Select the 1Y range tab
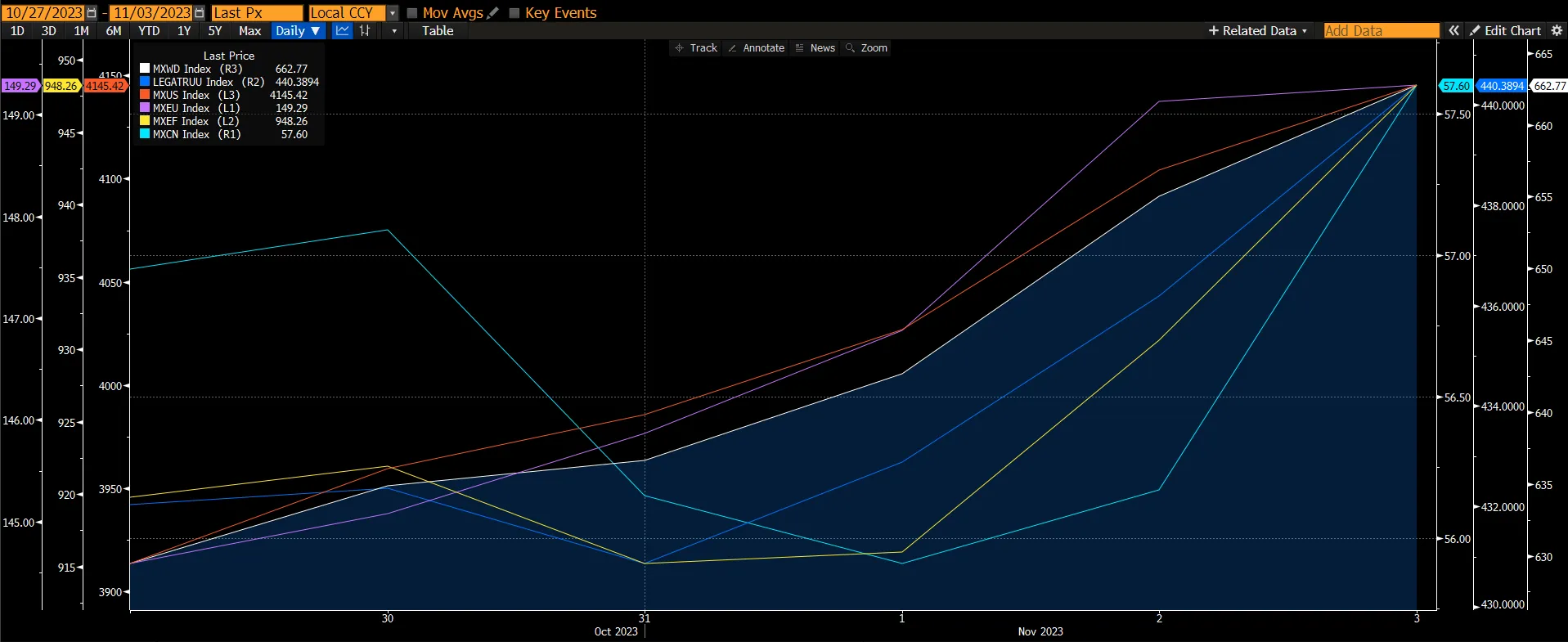 point(184,30)
